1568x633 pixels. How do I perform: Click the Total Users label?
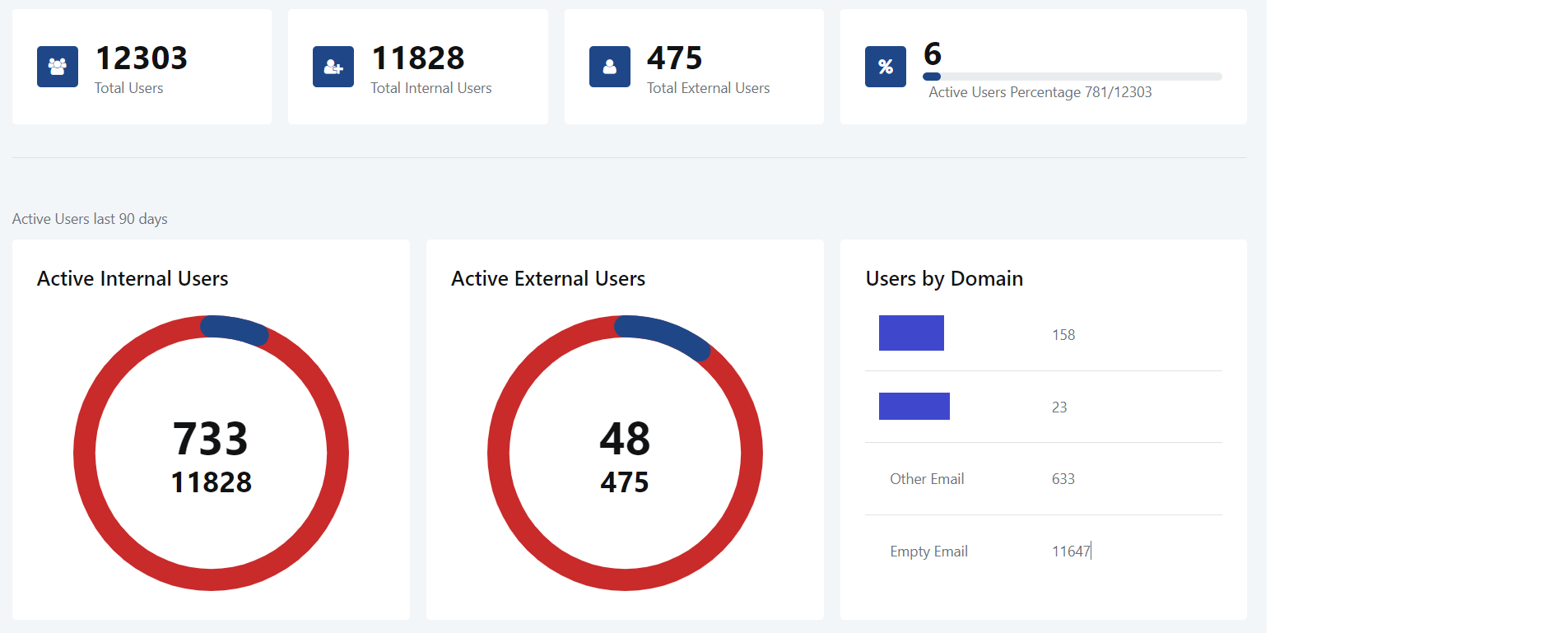[129, 88]
